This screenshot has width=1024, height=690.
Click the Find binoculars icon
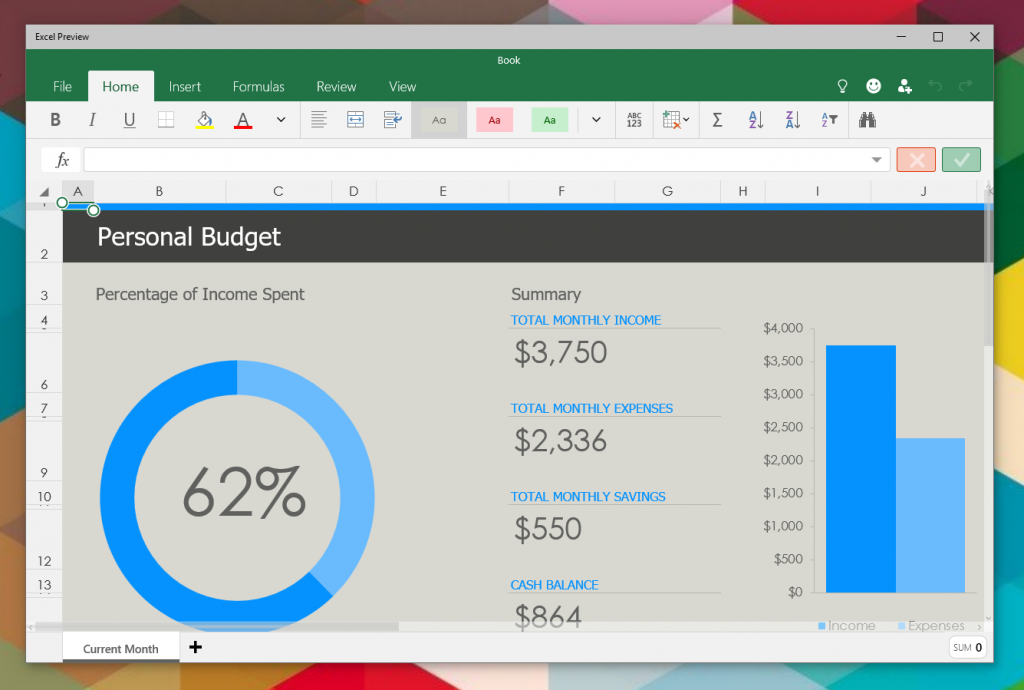coord(866,119)
